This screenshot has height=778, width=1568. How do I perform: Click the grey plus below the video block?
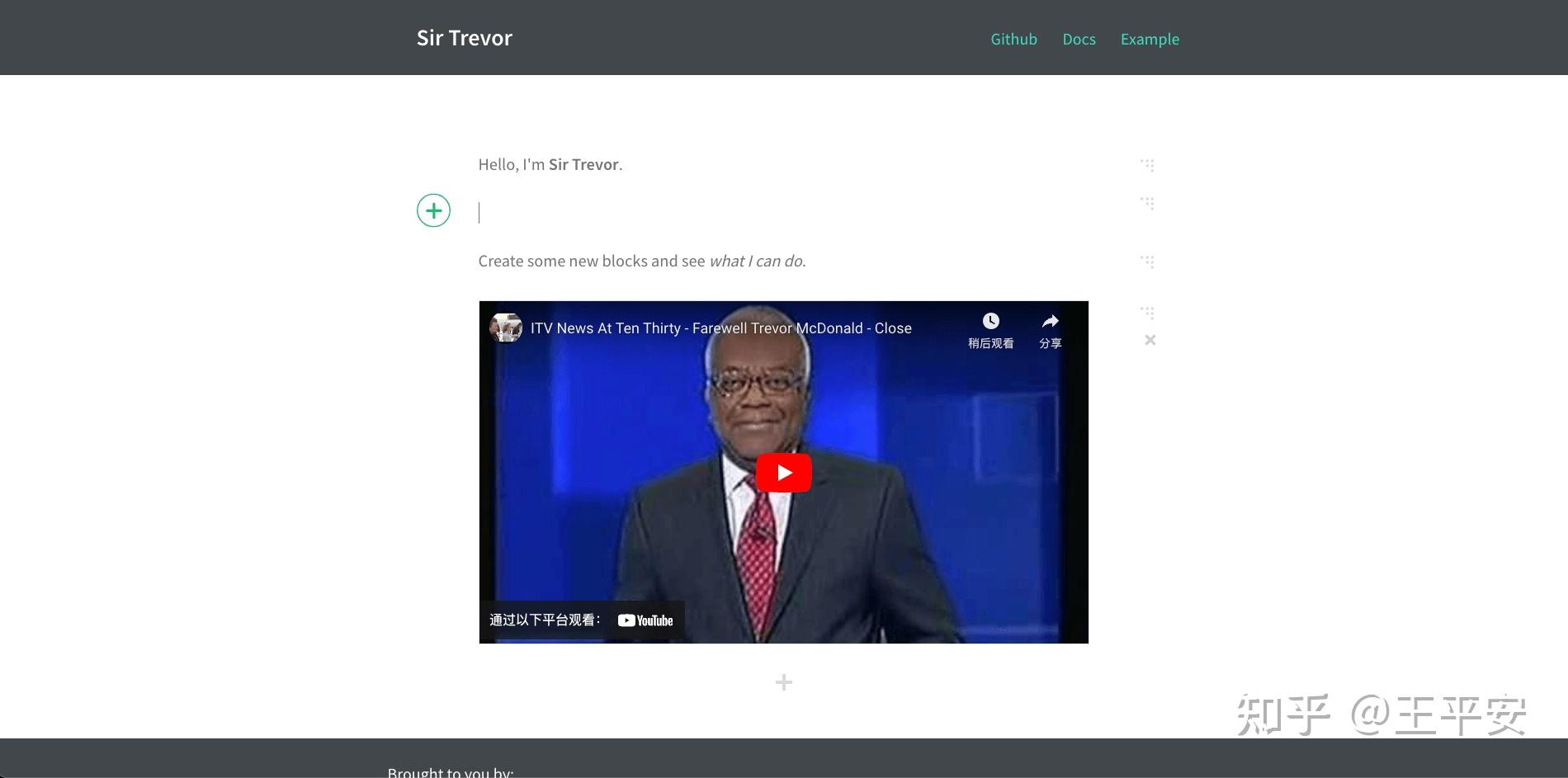[784, 682]
